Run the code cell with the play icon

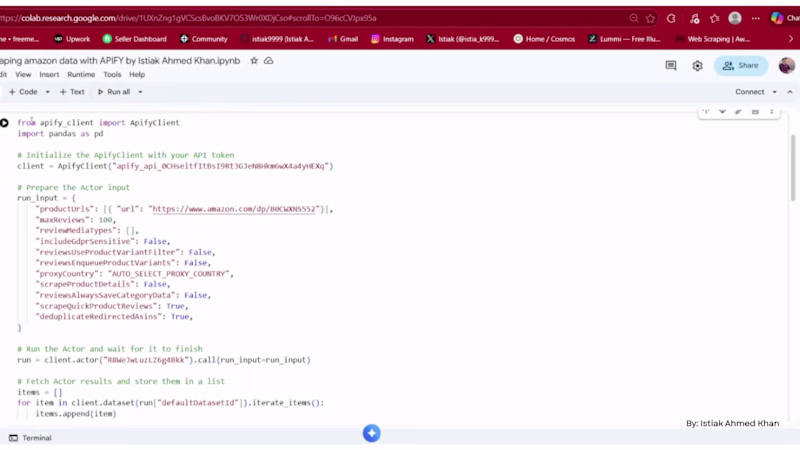coord(5,123)
